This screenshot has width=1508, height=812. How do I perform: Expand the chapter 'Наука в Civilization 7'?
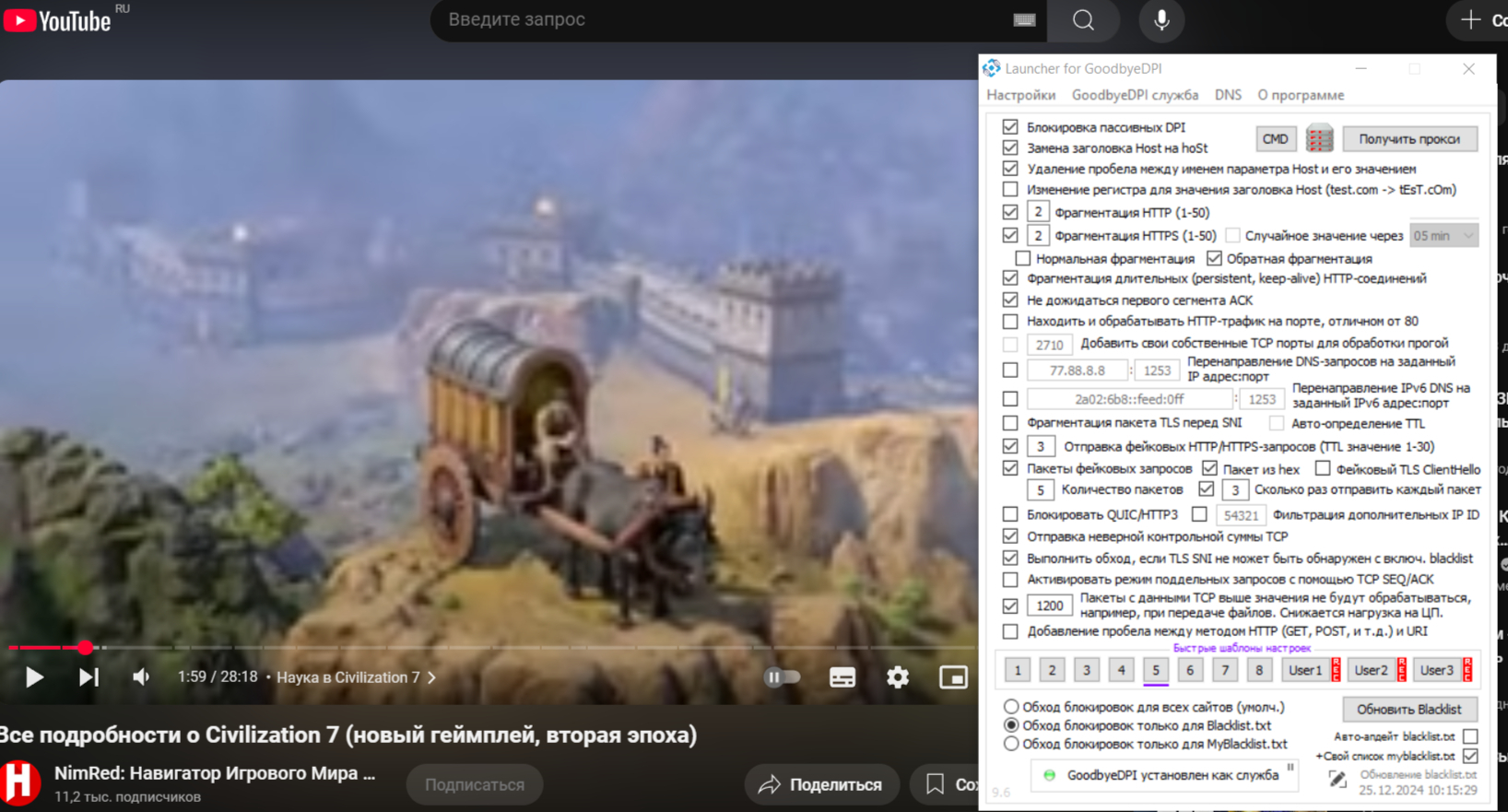(356, 677)
